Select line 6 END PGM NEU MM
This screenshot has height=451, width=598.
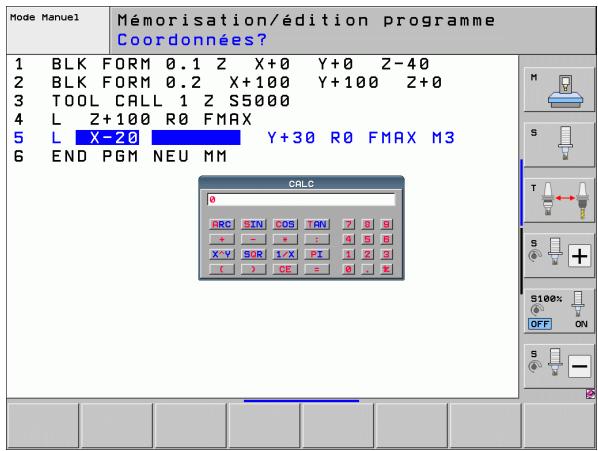click(x=120, y=156)
